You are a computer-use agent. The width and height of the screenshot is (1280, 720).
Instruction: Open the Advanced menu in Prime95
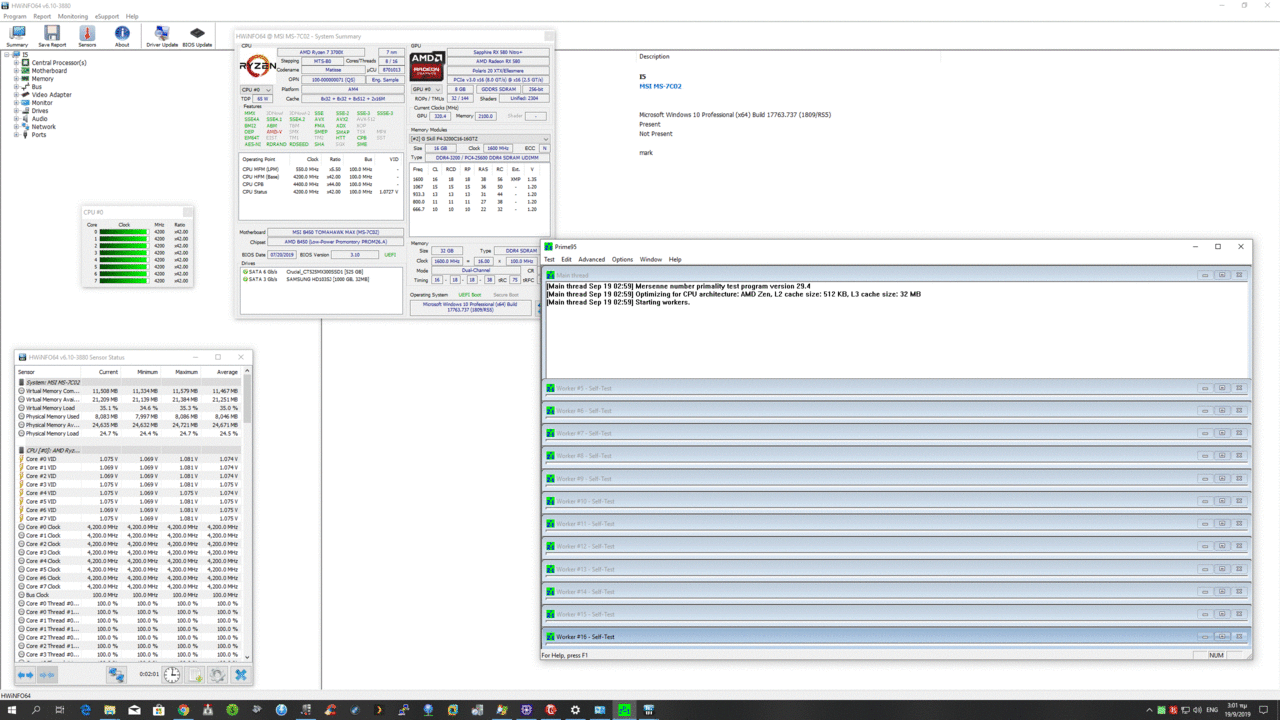pyautogui.click(x=591, y=259)
